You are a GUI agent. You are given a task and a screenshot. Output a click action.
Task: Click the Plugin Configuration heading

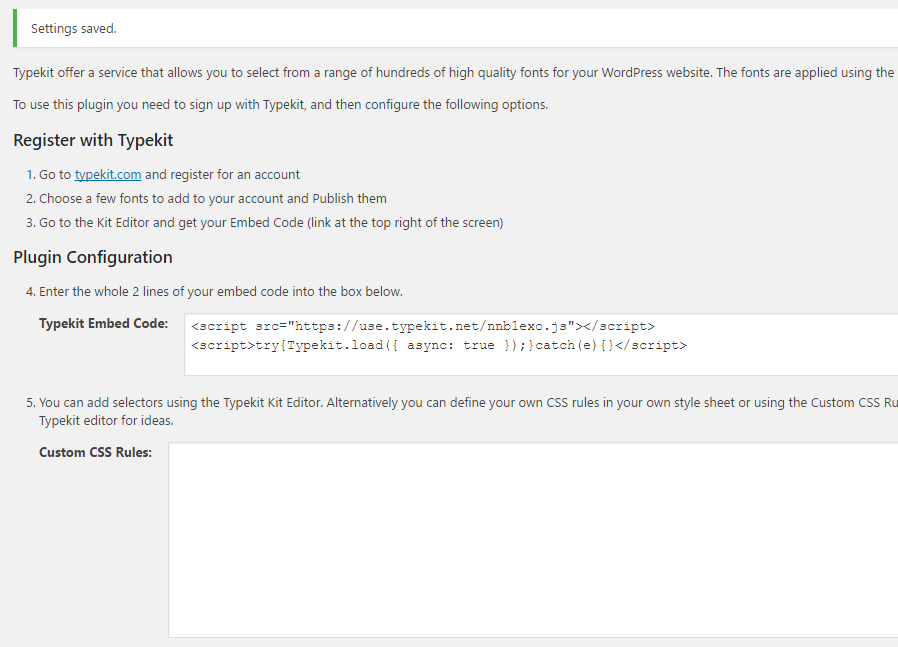tap(93, 257)
